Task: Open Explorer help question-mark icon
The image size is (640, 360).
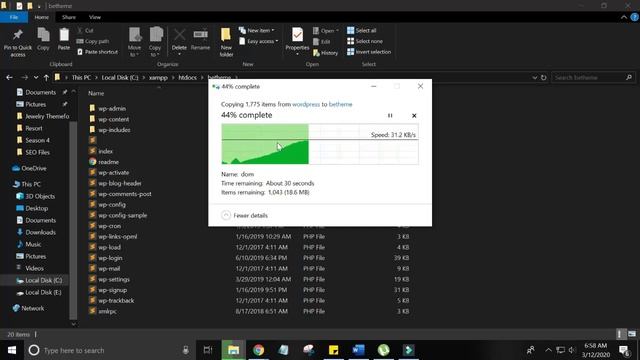Action: point(635,17)
